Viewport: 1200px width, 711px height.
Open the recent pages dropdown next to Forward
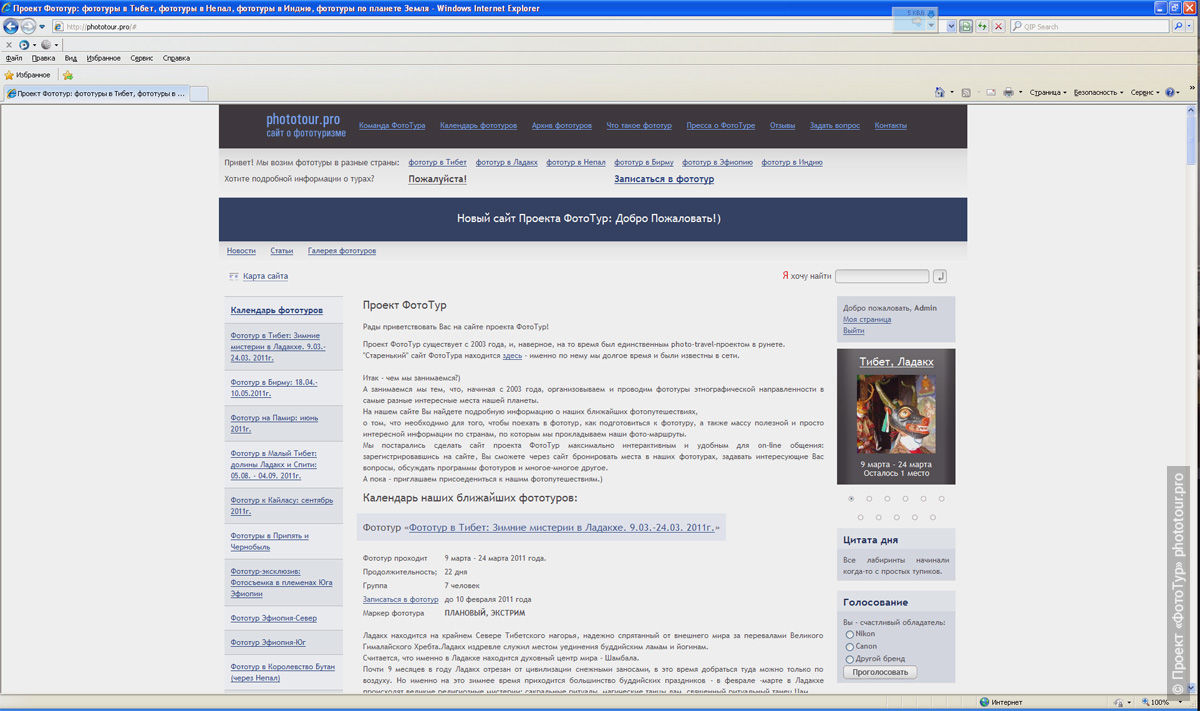[42, 27]
